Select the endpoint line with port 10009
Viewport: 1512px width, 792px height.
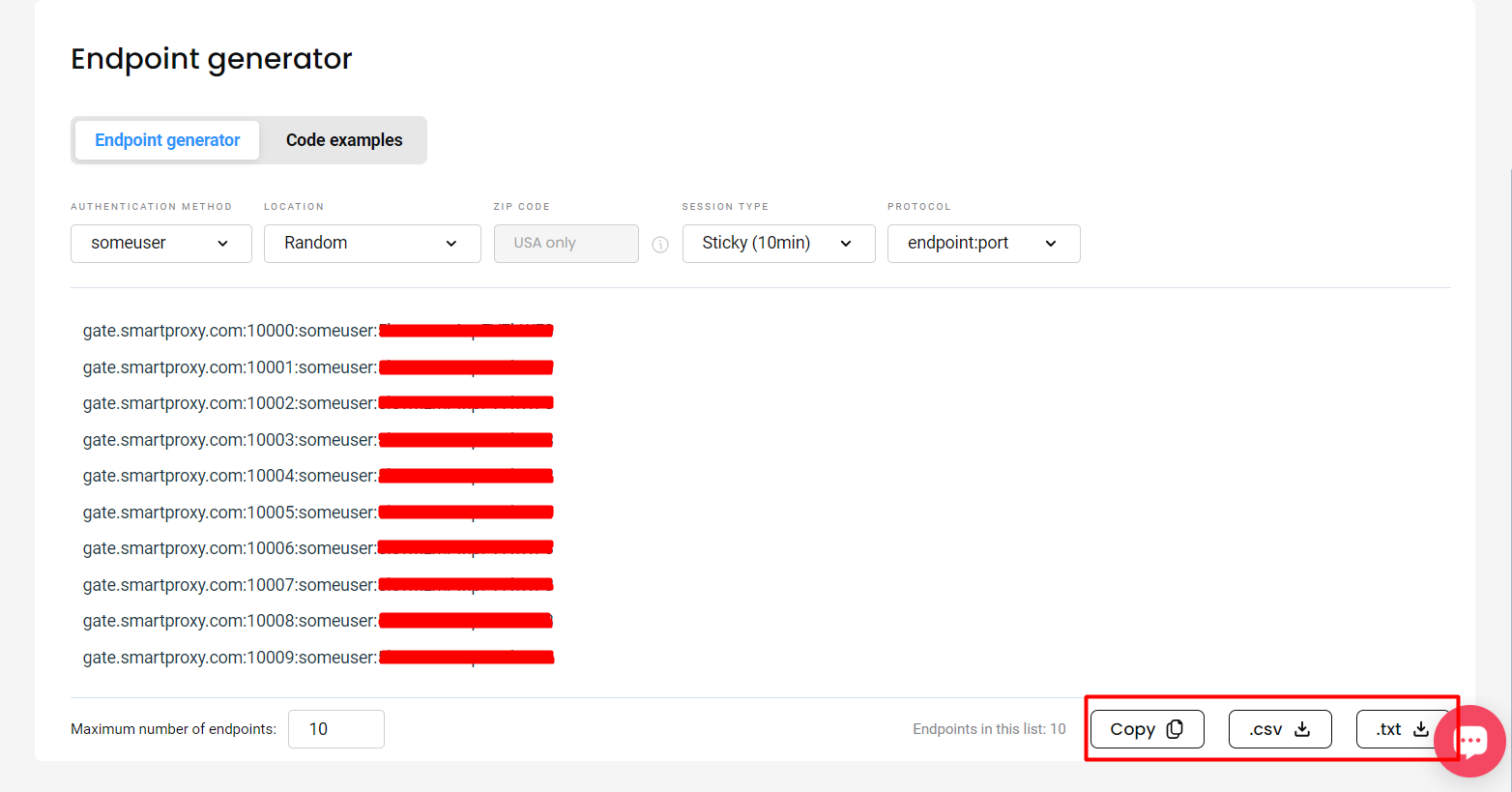pyautogui.click(x=318, y=658)
